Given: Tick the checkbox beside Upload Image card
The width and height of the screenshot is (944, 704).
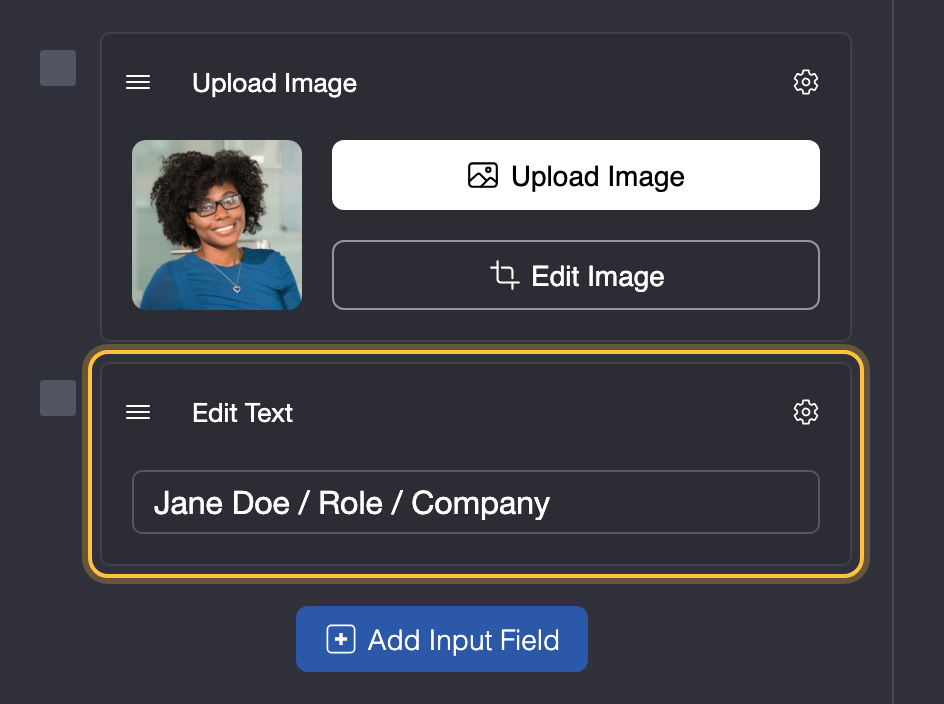Looking at the screenshot, I should coord(58,68).
